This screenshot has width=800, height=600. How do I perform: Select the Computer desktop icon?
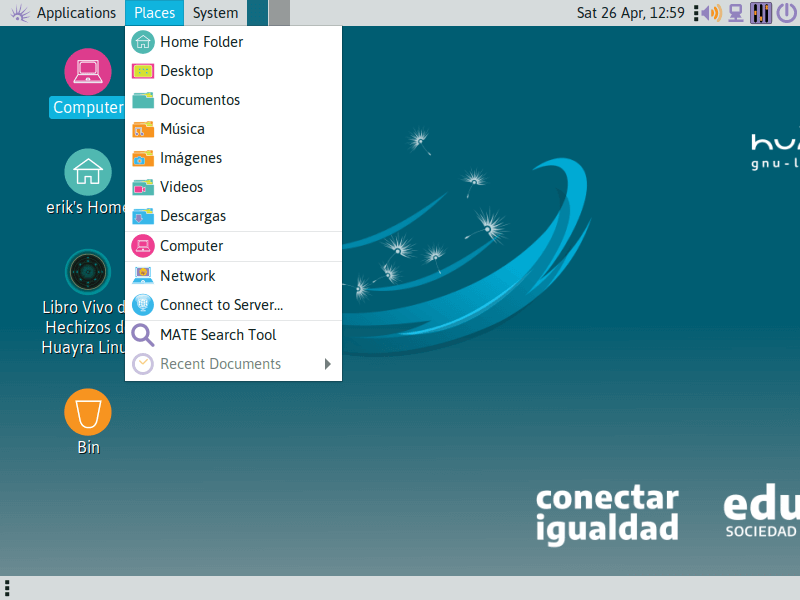pos(88,71)
